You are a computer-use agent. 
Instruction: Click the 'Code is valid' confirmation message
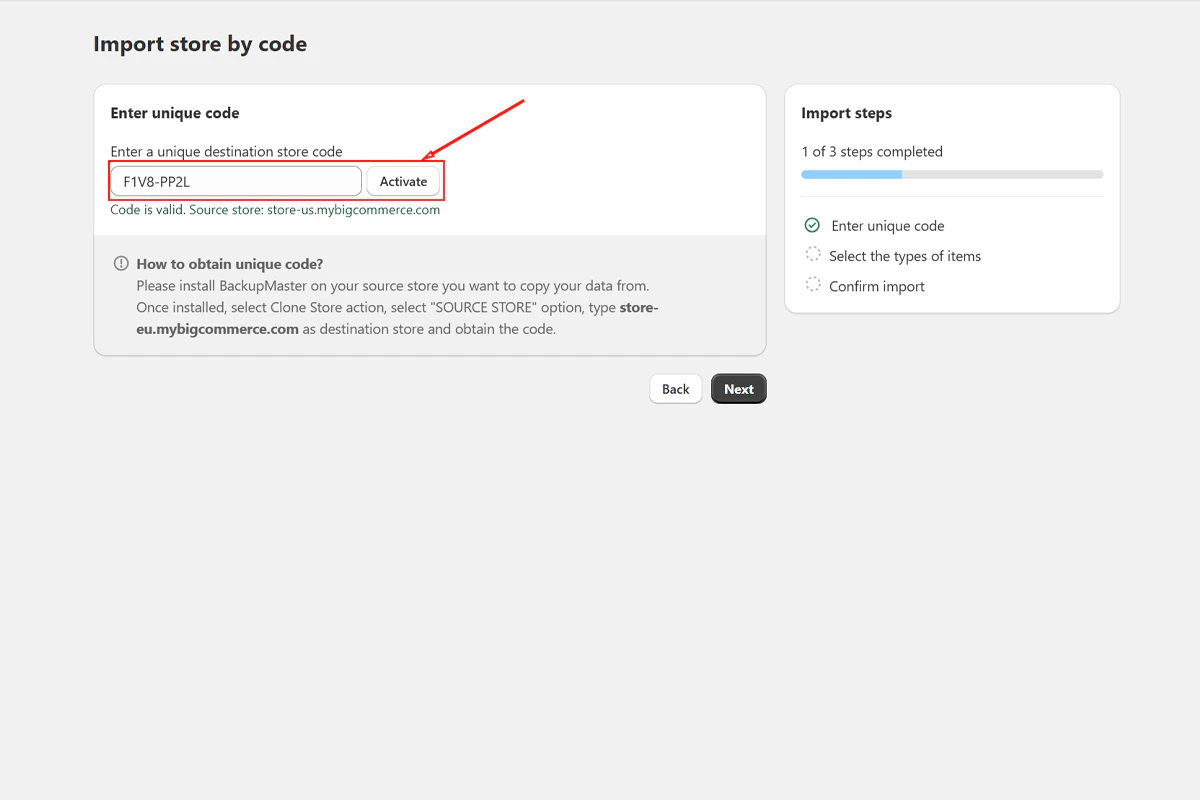(x=275, y=210)
